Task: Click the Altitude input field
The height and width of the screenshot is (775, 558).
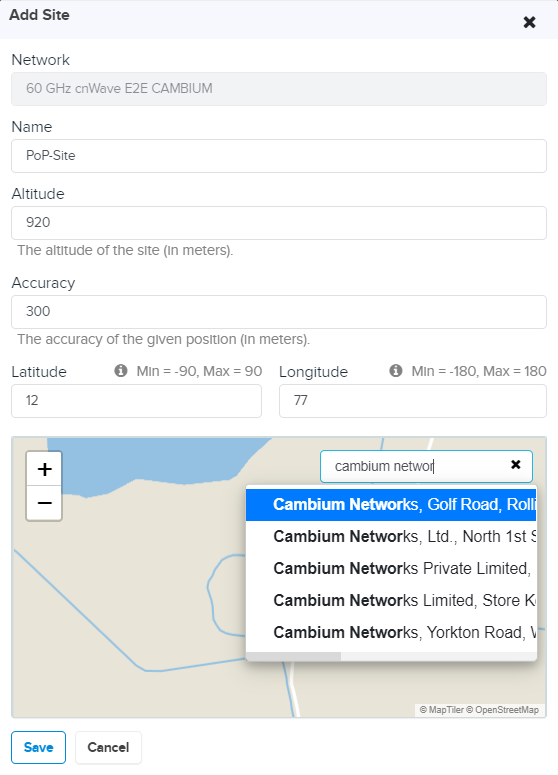Action: (279, 223)
